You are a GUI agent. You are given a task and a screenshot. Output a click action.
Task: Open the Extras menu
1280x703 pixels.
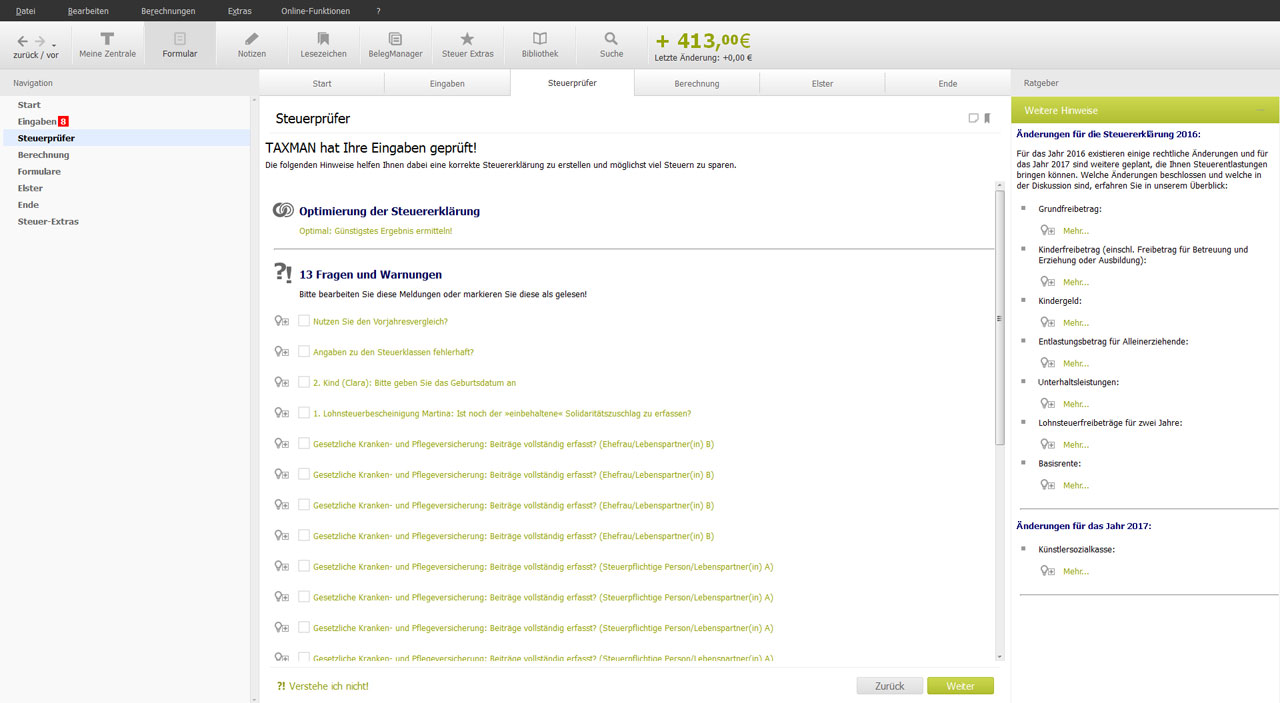click(240, 10)
